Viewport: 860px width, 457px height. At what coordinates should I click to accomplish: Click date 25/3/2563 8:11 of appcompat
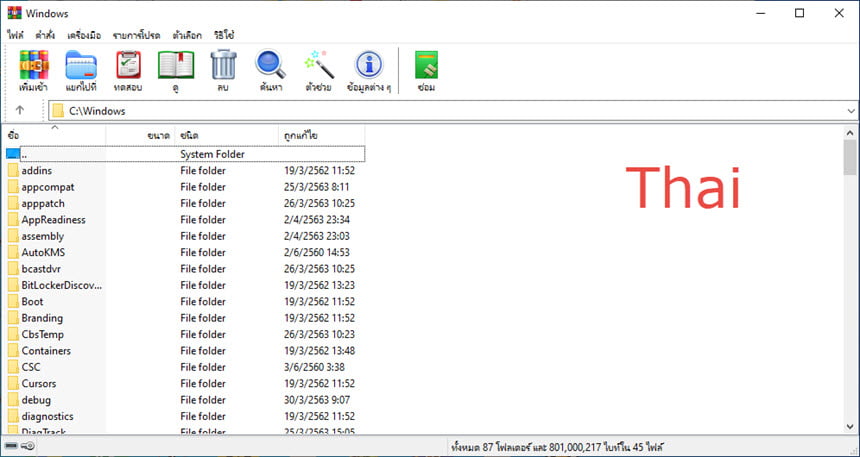316,187
